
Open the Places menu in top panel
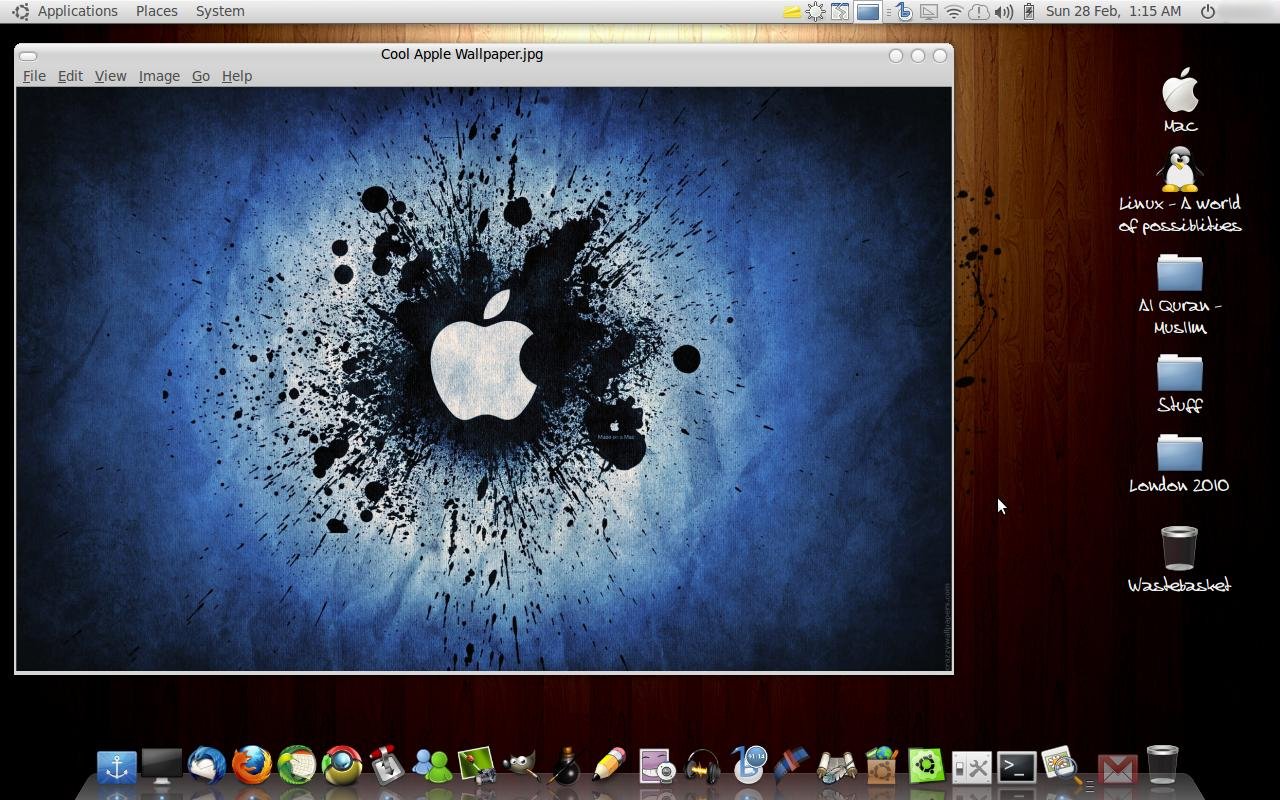156,11
